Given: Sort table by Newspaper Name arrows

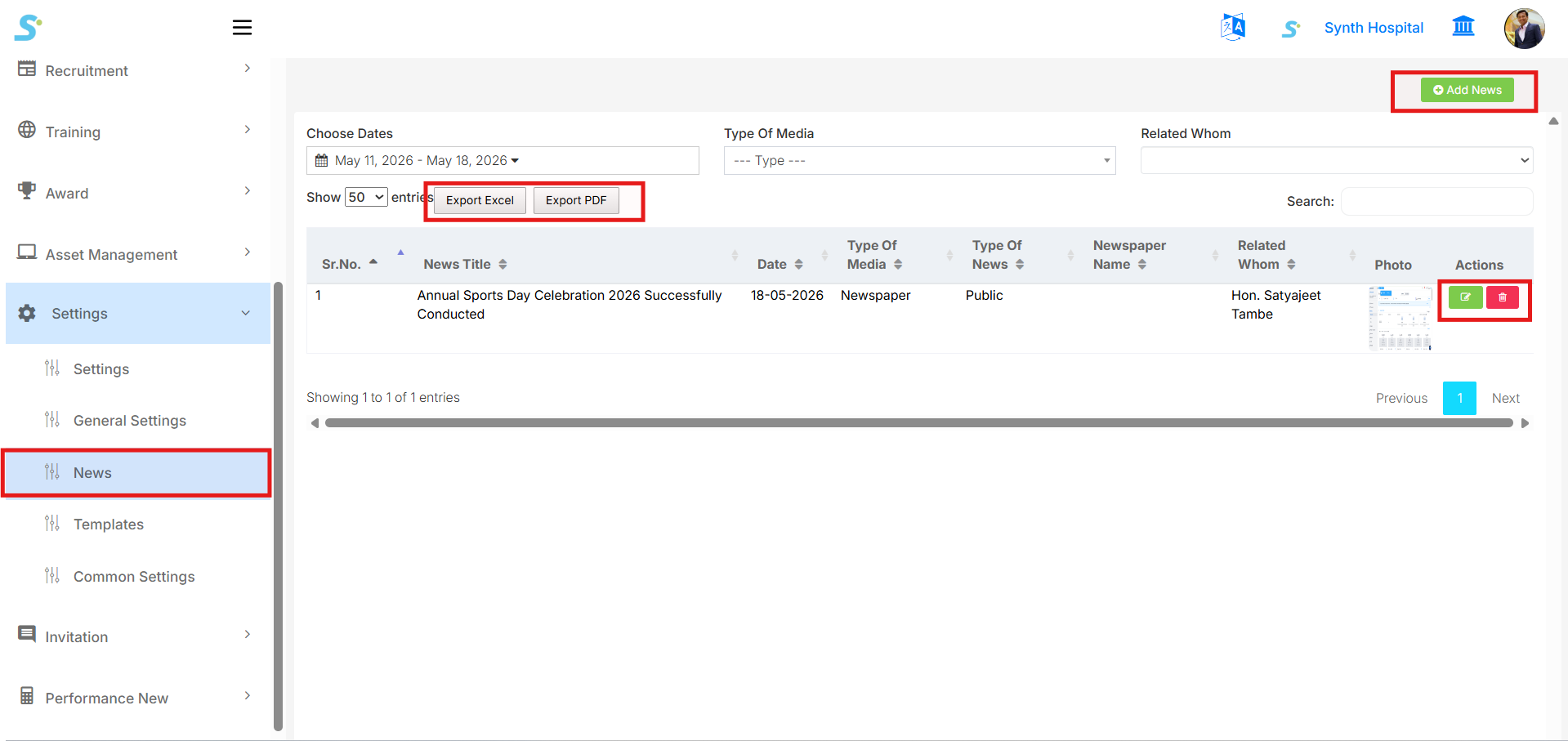Looking at the screenshot, I should click(1142, 265).
